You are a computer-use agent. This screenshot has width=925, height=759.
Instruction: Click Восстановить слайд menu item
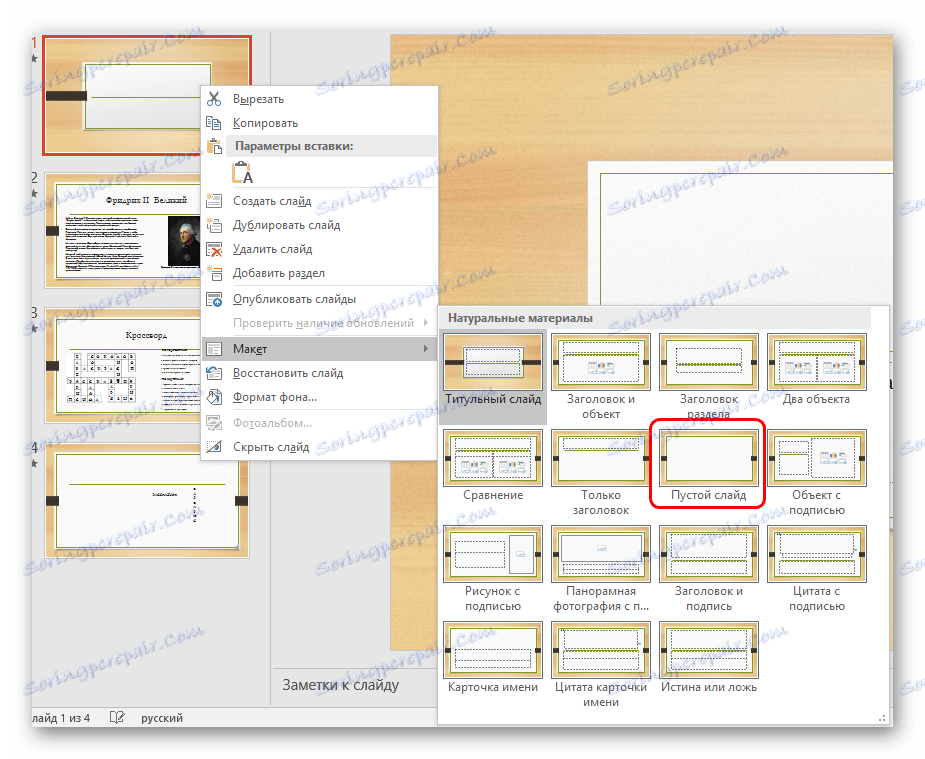(x=287, y=373)
